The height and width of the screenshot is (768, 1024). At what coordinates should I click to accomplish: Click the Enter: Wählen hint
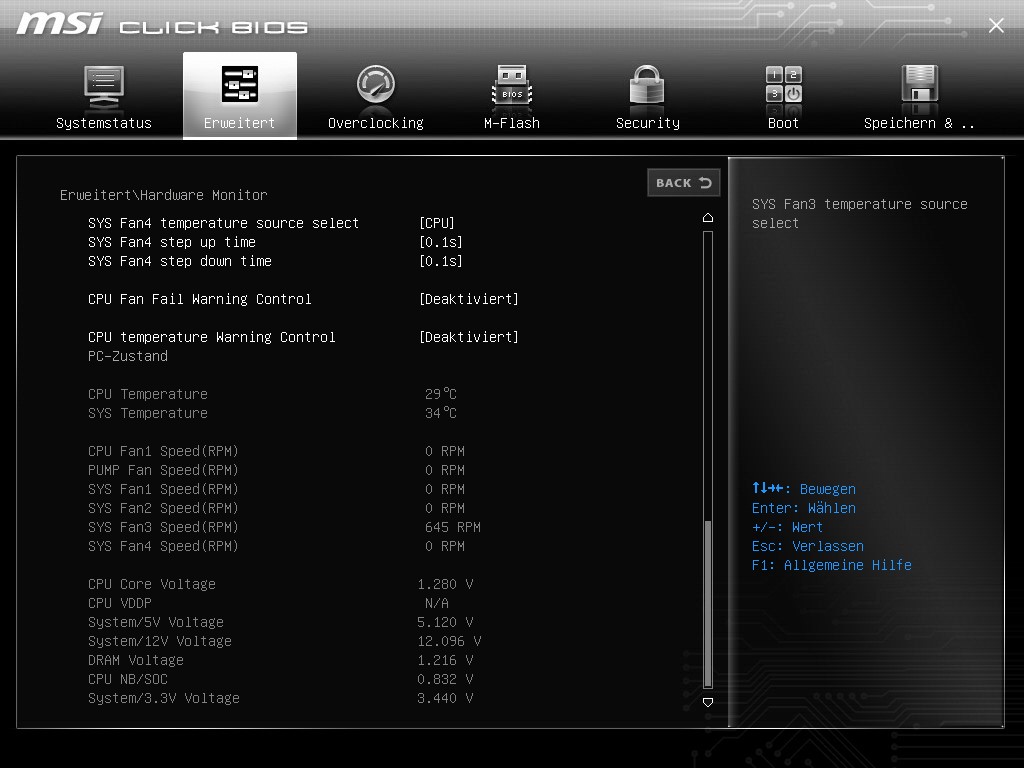click(x=803, y=508)
